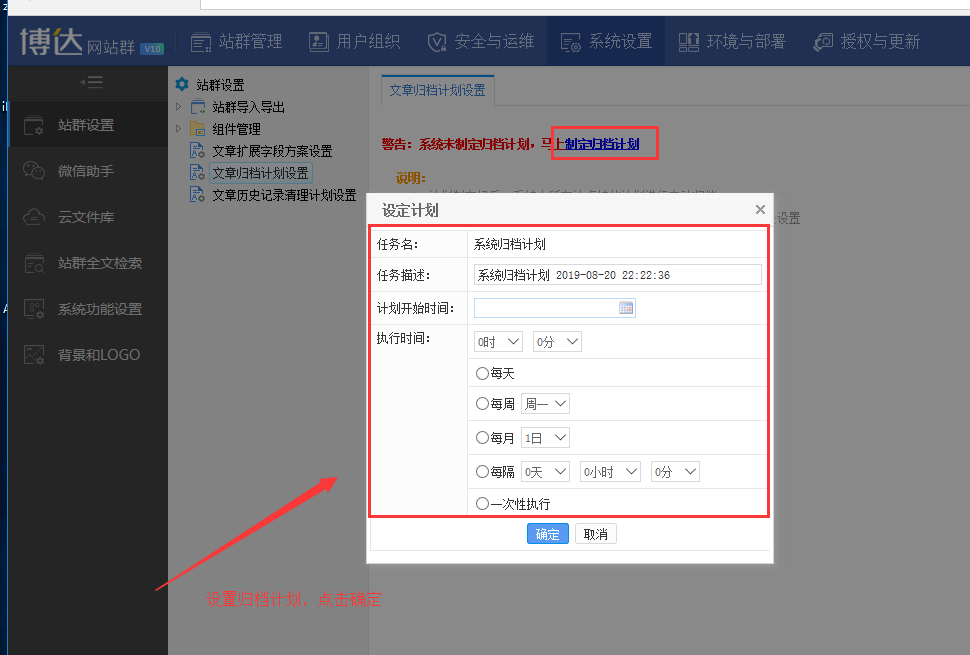The height and width of the screenshot is (655, 970).
Task: Close the 设定计划 dialog with X
Action: [x=760, y=210]
